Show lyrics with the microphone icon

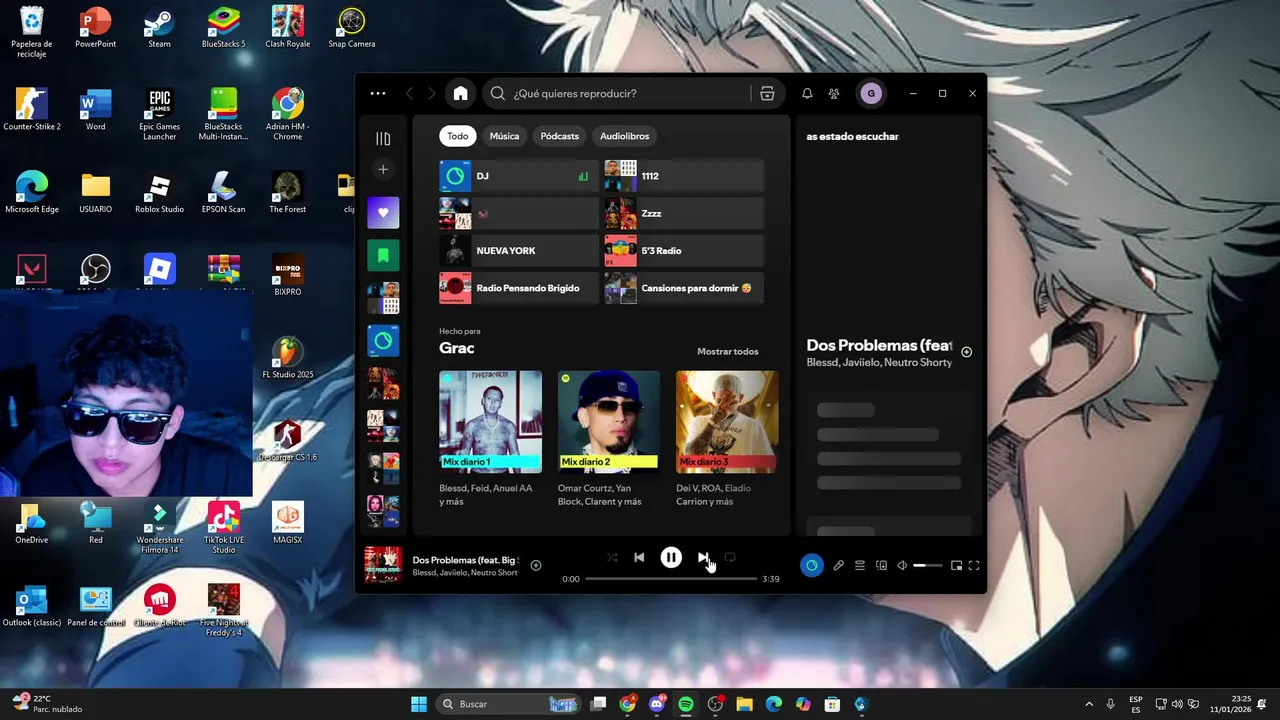[x=838, y=566]
